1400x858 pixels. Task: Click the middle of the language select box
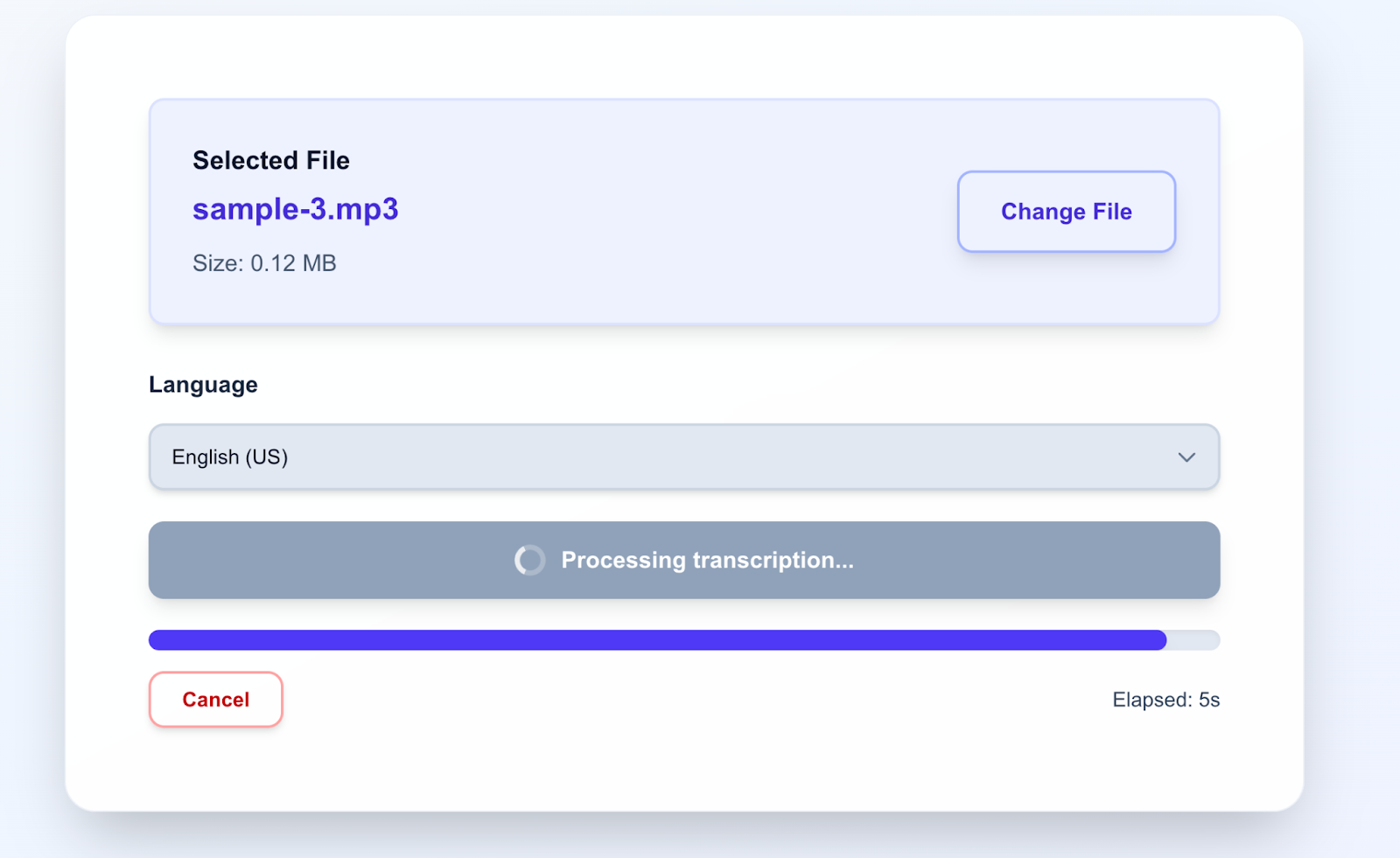(x=684, y=457)
